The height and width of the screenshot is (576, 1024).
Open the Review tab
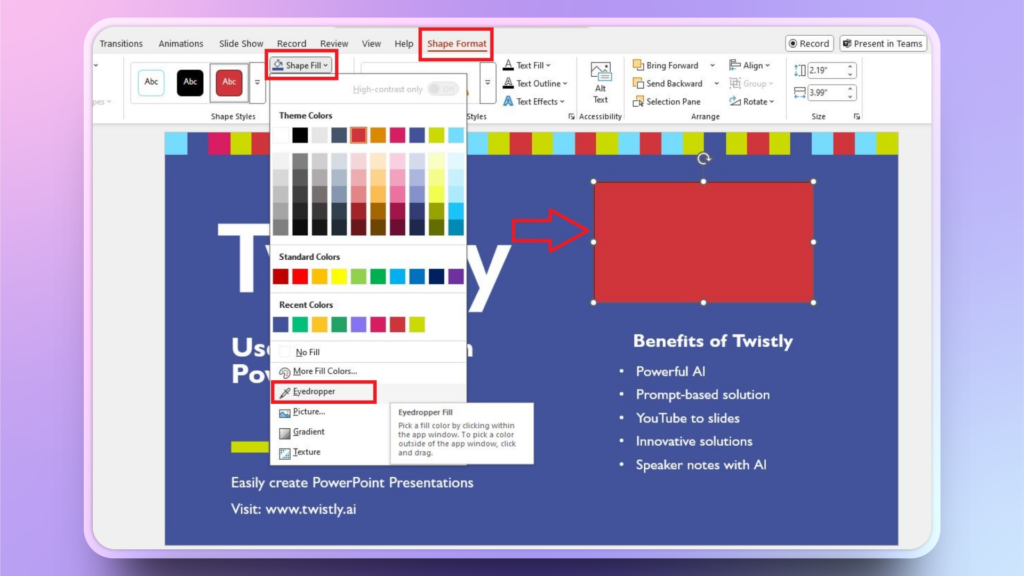pos(334,44)
